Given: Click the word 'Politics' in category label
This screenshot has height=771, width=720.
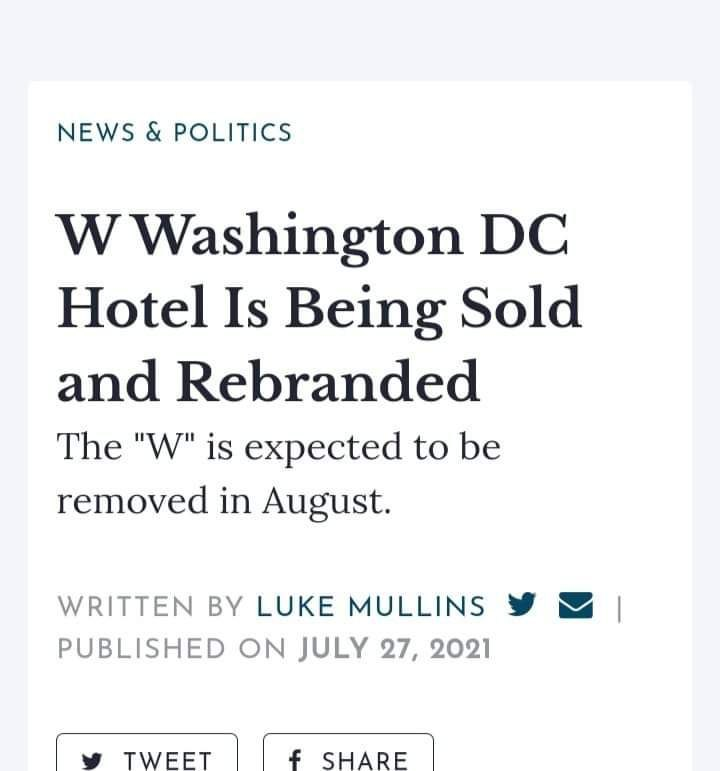Looking at the screenshot, I should coord(233,133).
